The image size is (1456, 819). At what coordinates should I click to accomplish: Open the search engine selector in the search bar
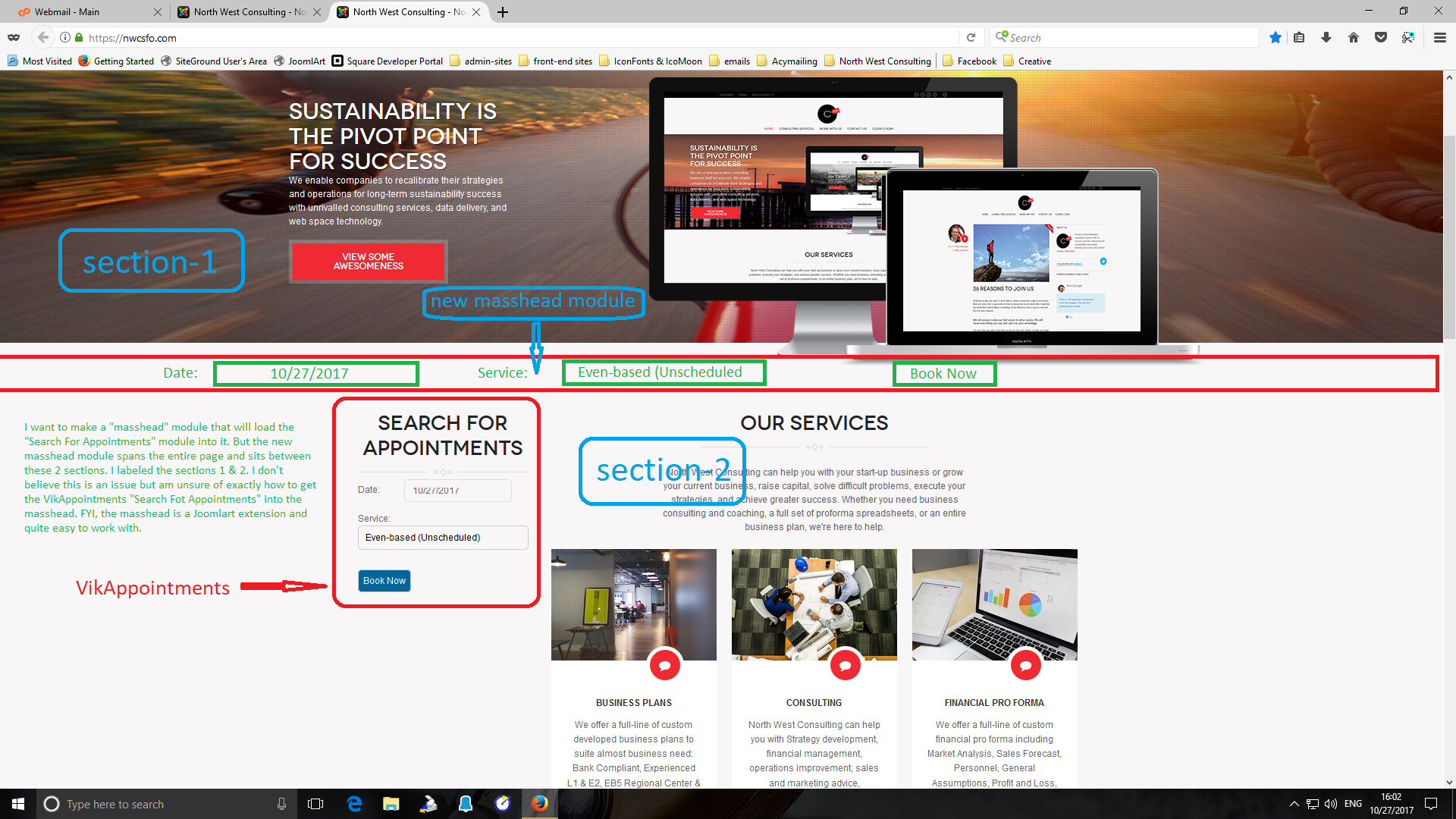(x=1003, y=37)
